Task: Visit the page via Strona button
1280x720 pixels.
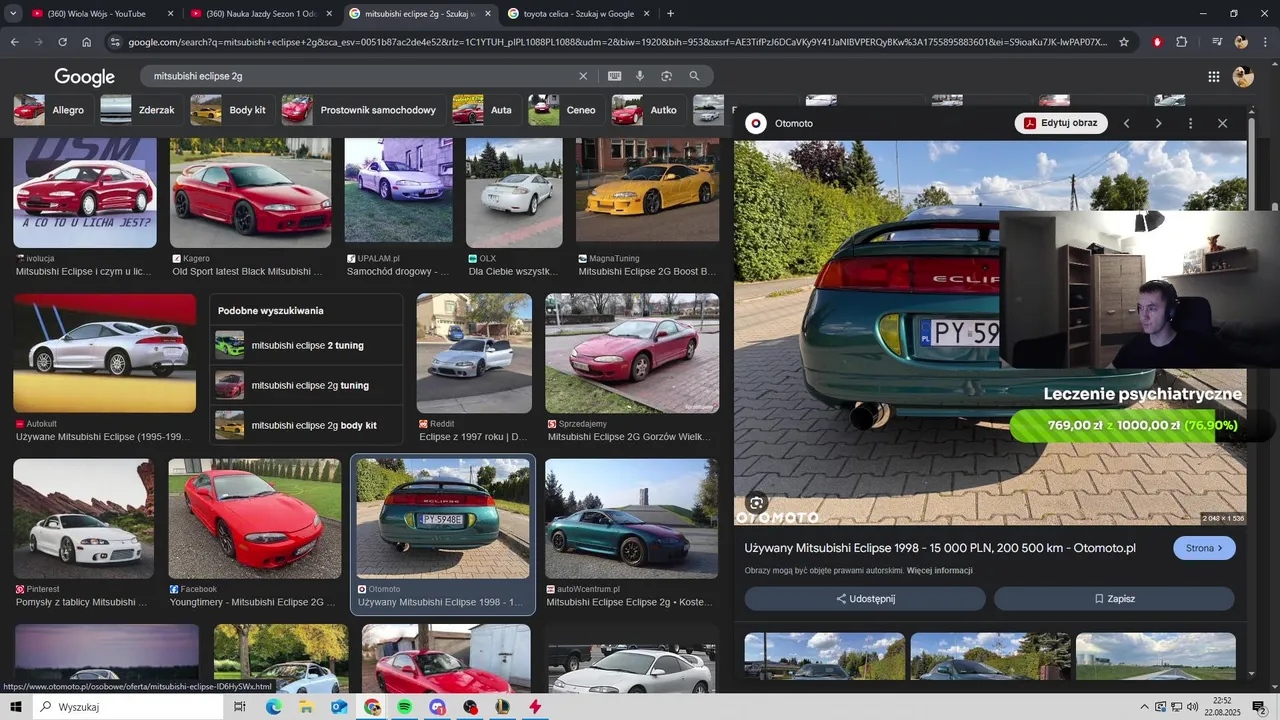Action: click(1204, 548)
